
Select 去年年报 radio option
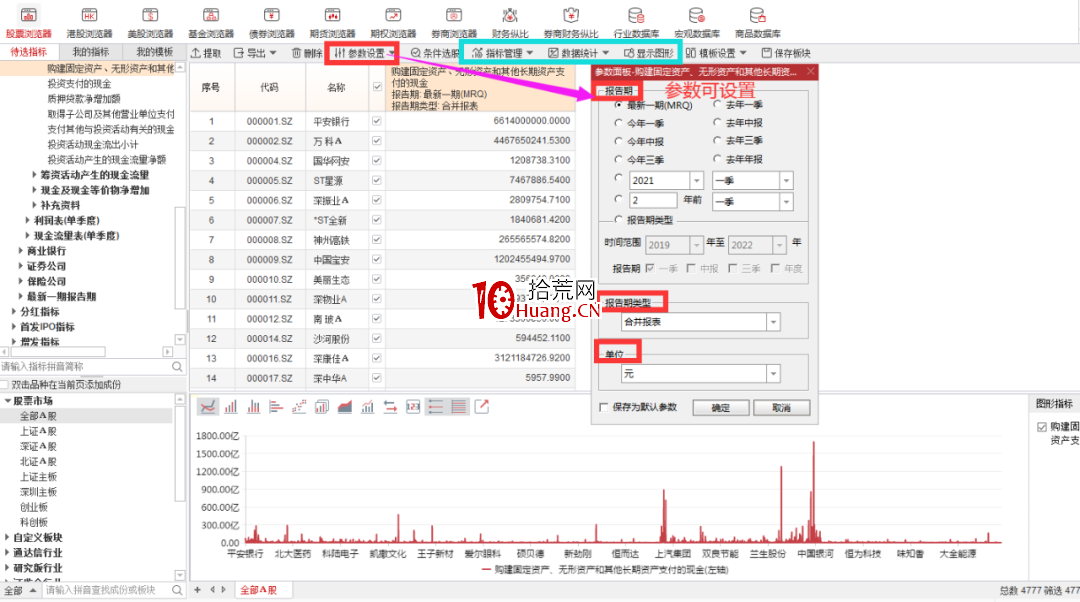tap(717, 159)
